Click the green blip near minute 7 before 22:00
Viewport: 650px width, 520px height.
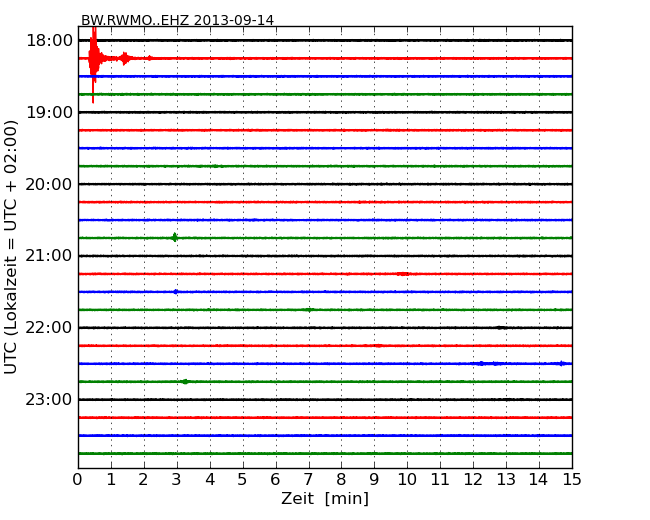(308, 310)
